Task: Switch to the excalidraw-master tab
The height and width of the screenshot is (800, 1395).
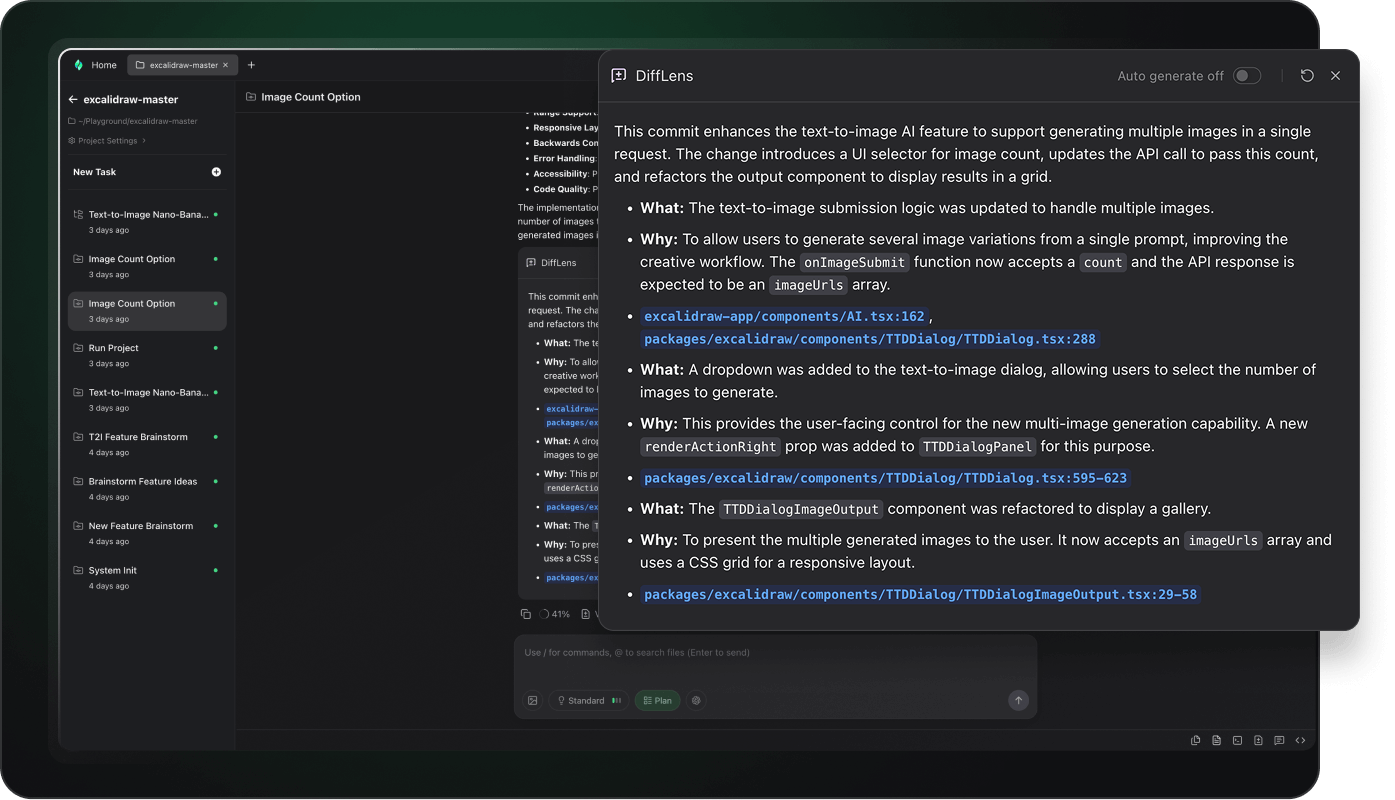Action: [182, 65]
